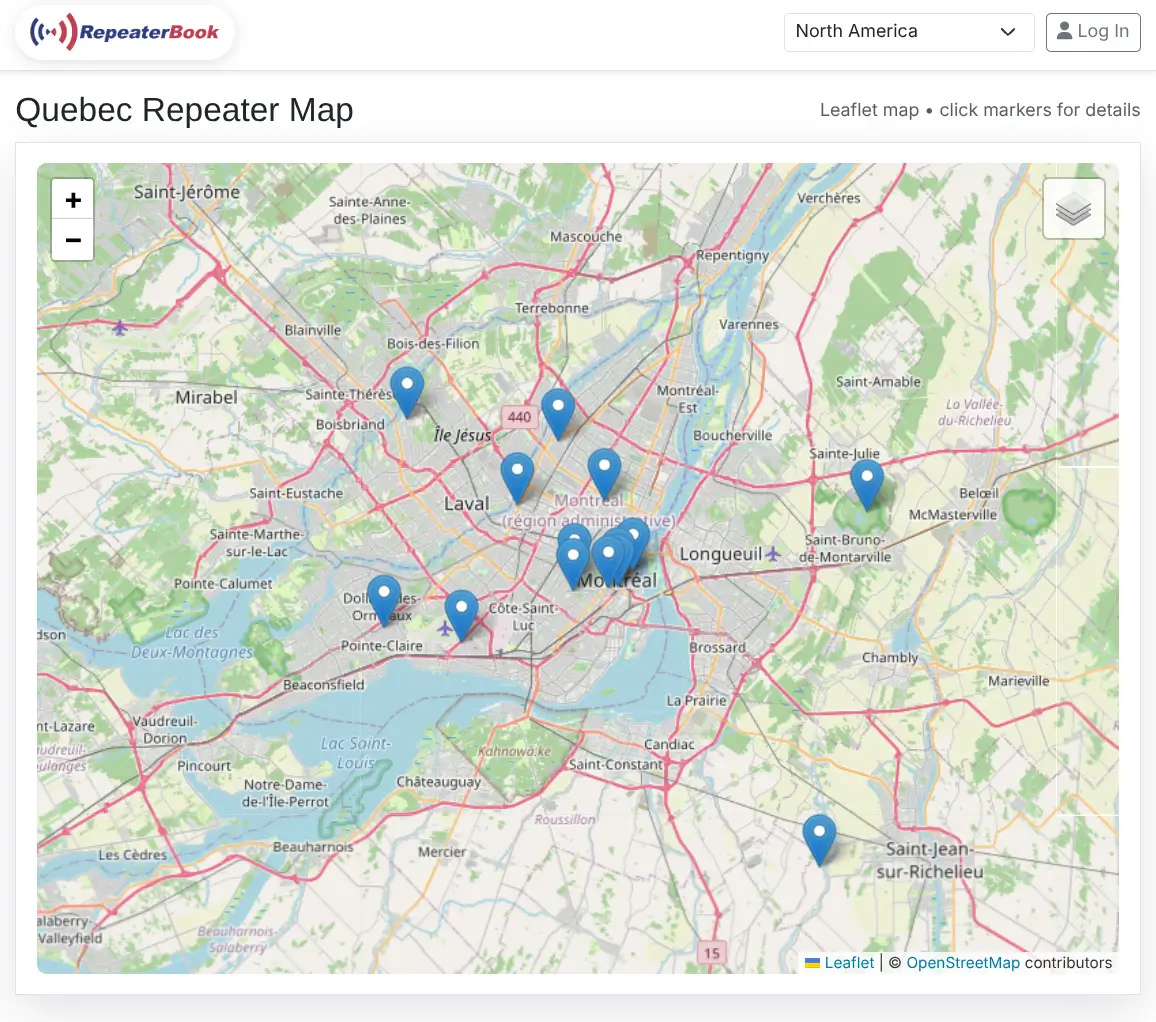The image size is (1156, 1022).
Task: Click the marker near Saint-Jean-sur-Richelieu
Action: coord(819,840)
